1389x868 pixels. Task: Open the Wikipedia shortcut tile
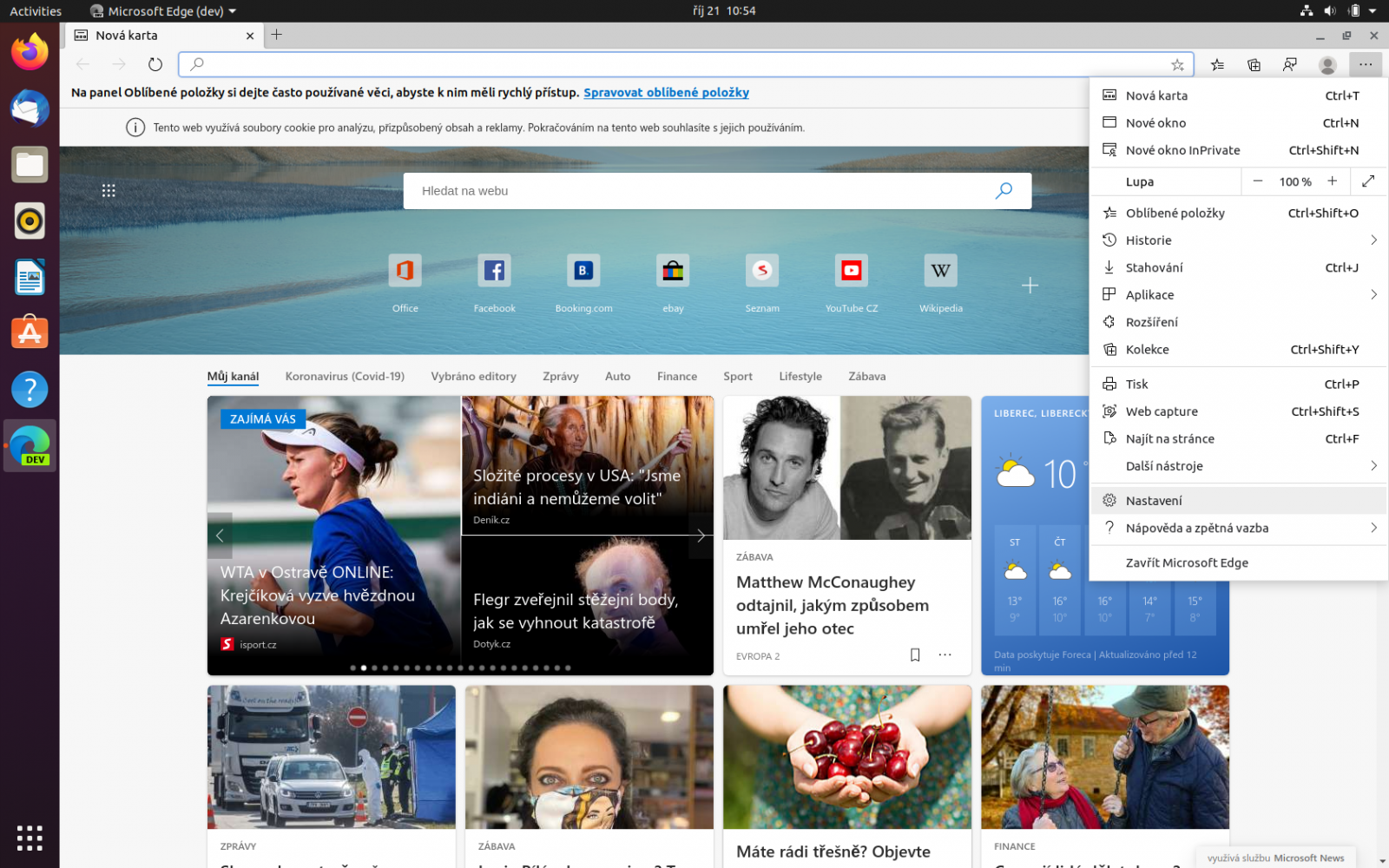[940, 270]
